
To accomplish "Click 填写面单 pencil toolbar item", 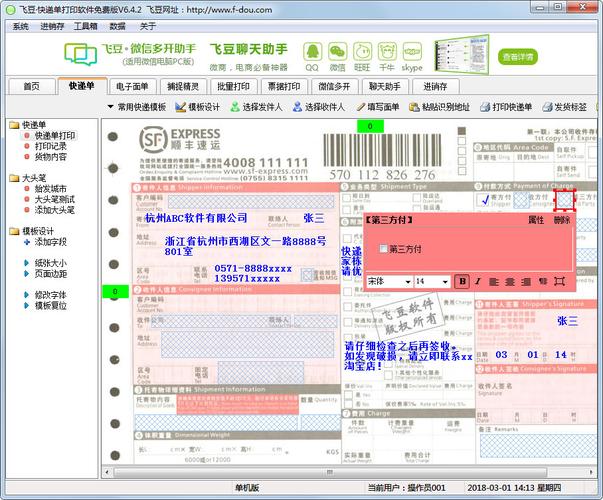I will tap(378, 107).
